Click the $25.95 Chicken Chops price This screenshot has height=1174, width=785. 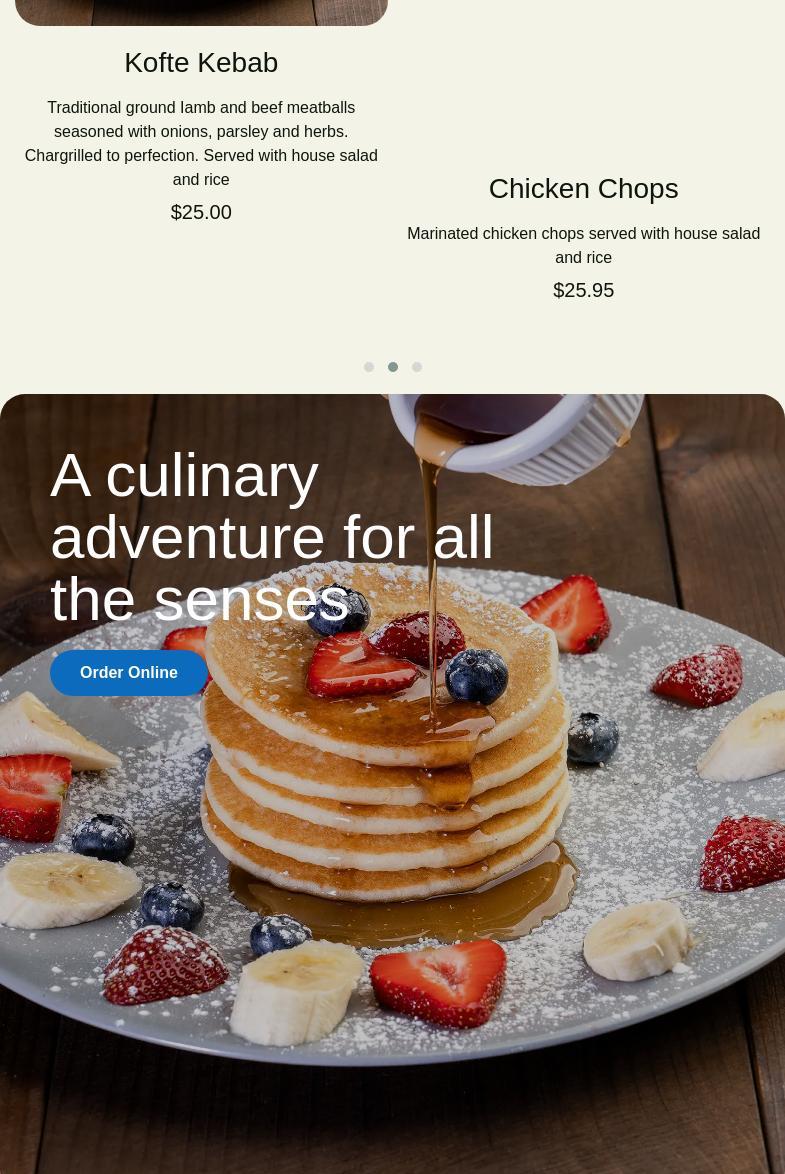(x=584, y=290)
